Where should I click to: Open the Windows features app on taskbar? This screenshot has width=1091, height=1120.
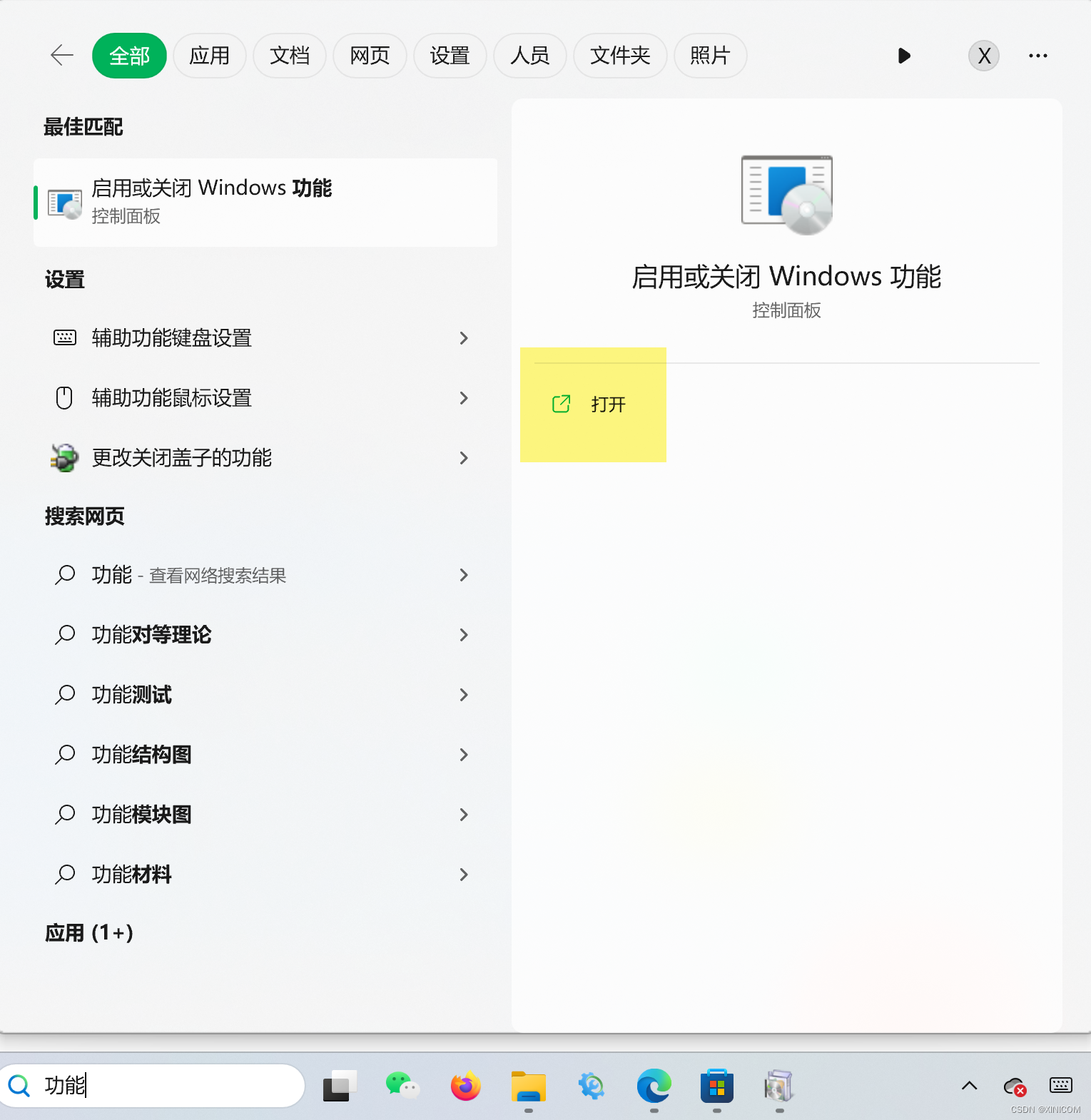779,1086
